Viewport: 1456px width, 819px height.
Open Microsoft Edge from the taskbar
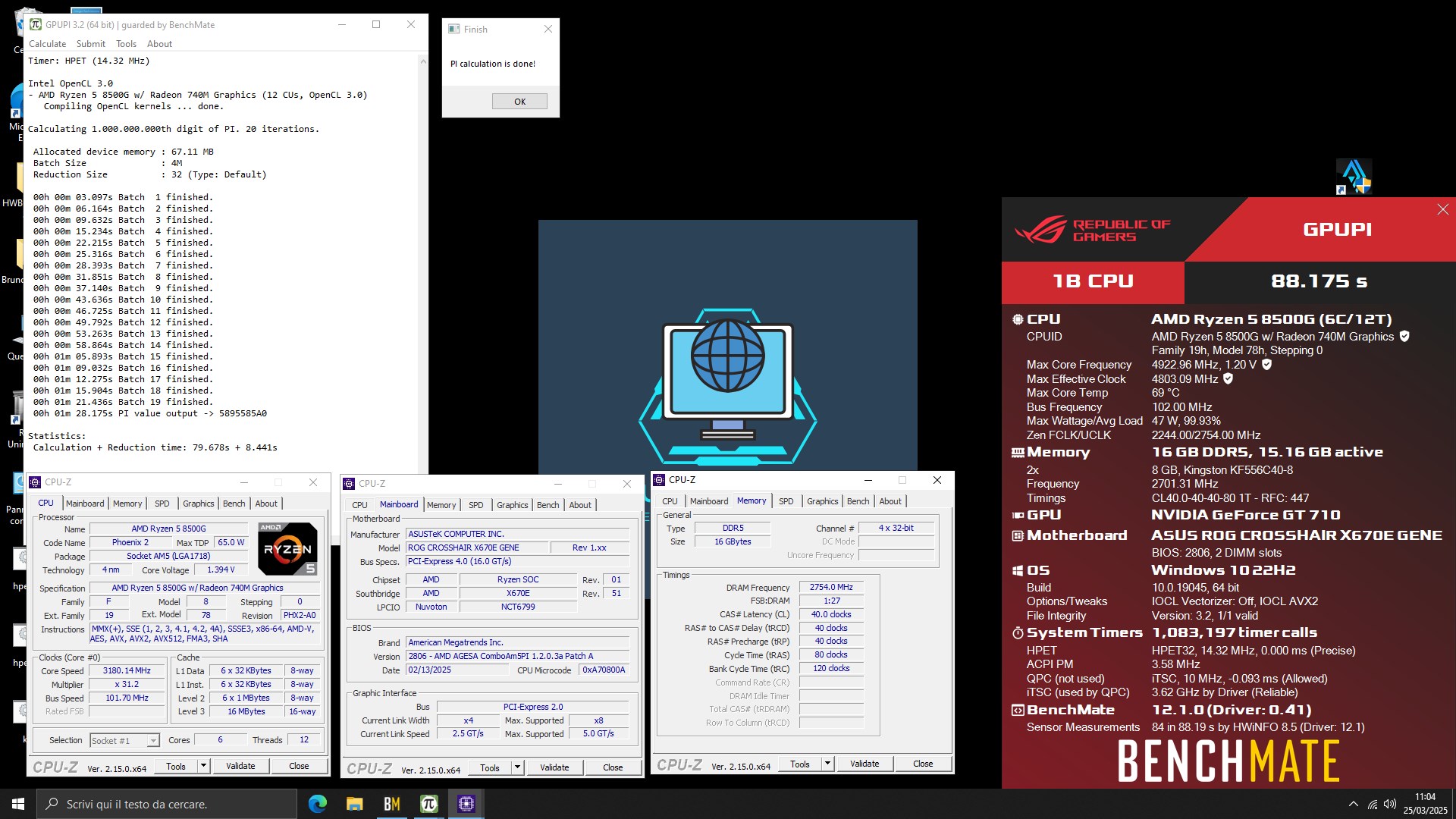pos(317,804)
